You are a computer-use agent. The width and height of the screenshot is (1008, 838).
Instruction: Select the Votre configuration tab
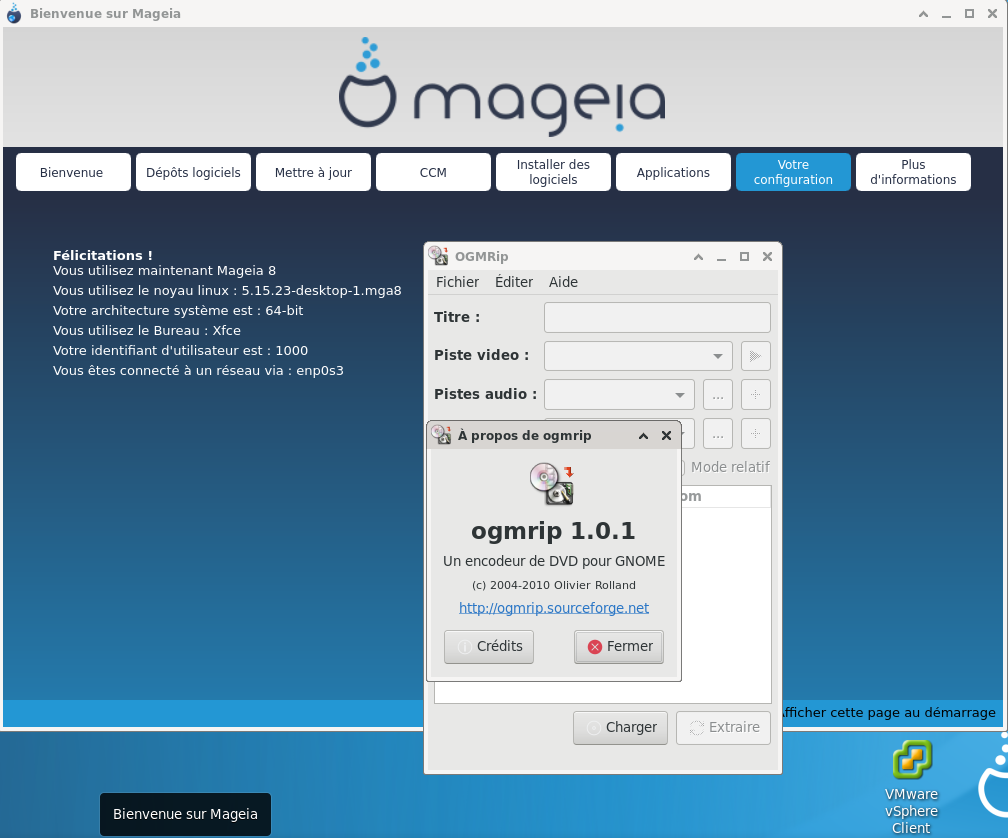coord(793,172)
